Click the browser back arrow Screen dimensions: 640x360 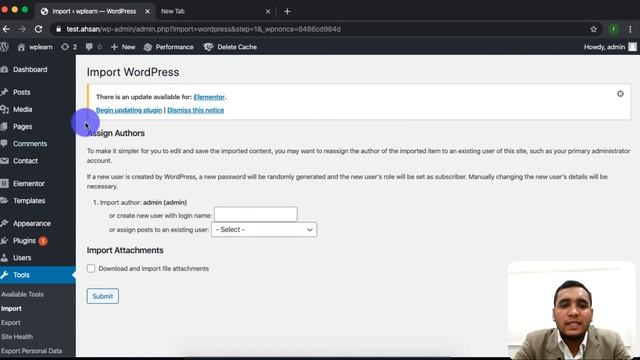(x=6, y=29)
